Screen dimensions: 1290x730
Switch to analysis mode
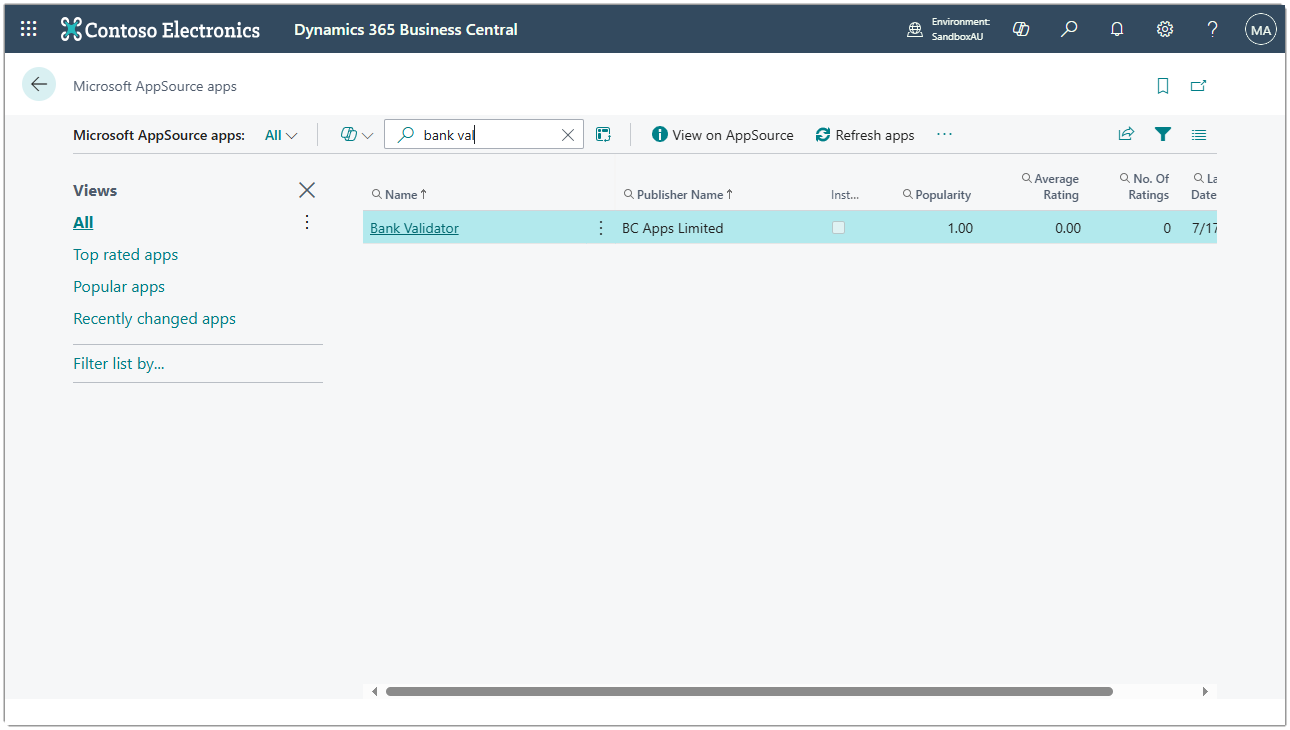click(603, 135)
